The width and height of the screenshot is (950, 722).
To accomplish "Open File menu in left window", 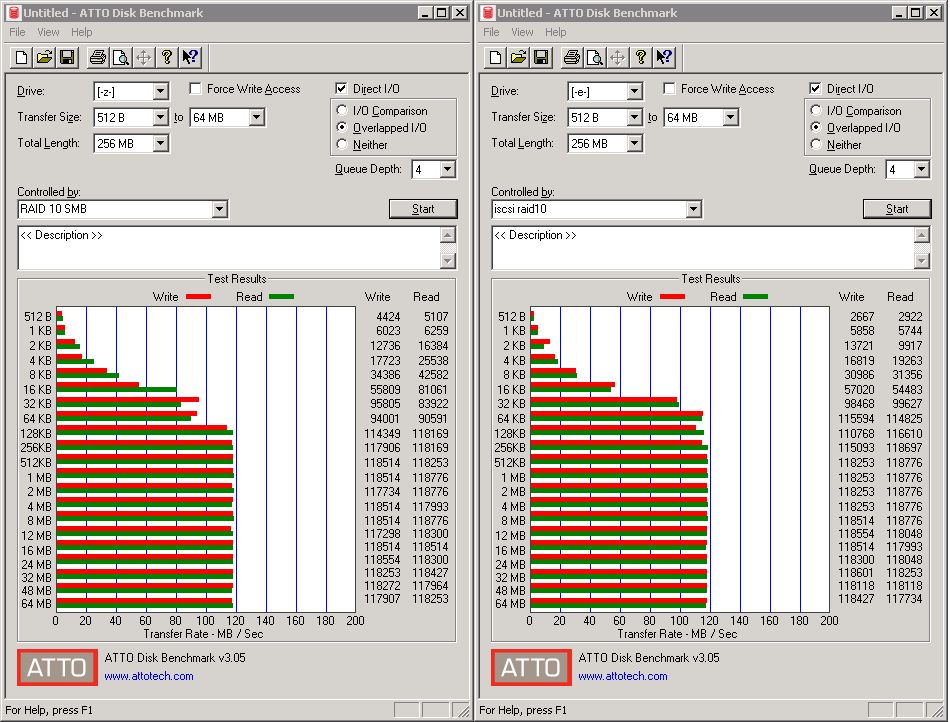I will [x=18, y=32].
